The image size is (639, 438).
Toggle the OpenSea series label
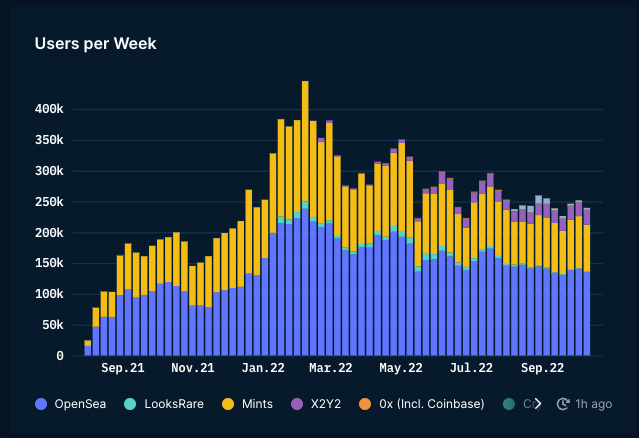[83, 404]
